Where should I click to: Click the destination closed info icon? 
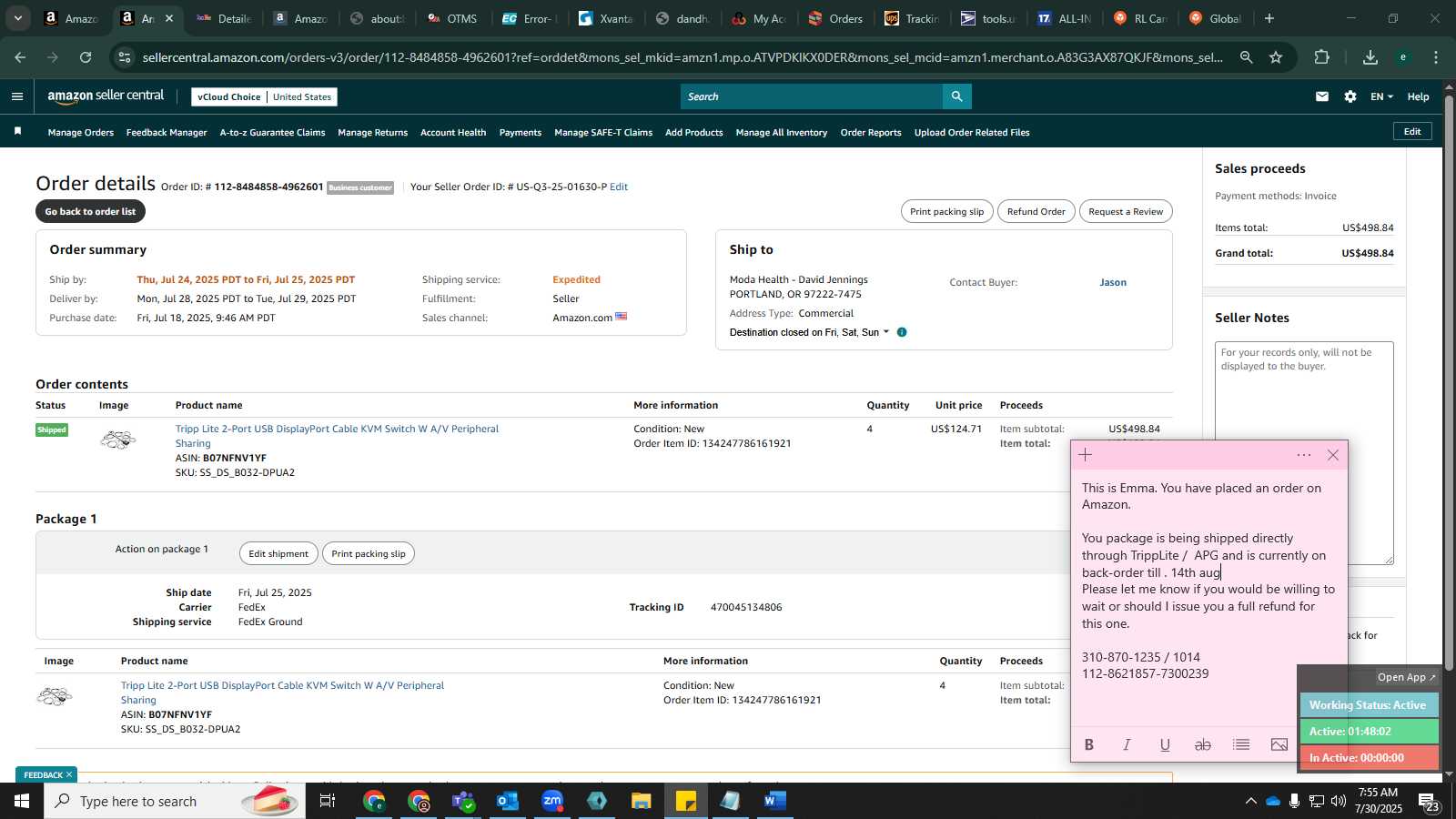(902, 332)
